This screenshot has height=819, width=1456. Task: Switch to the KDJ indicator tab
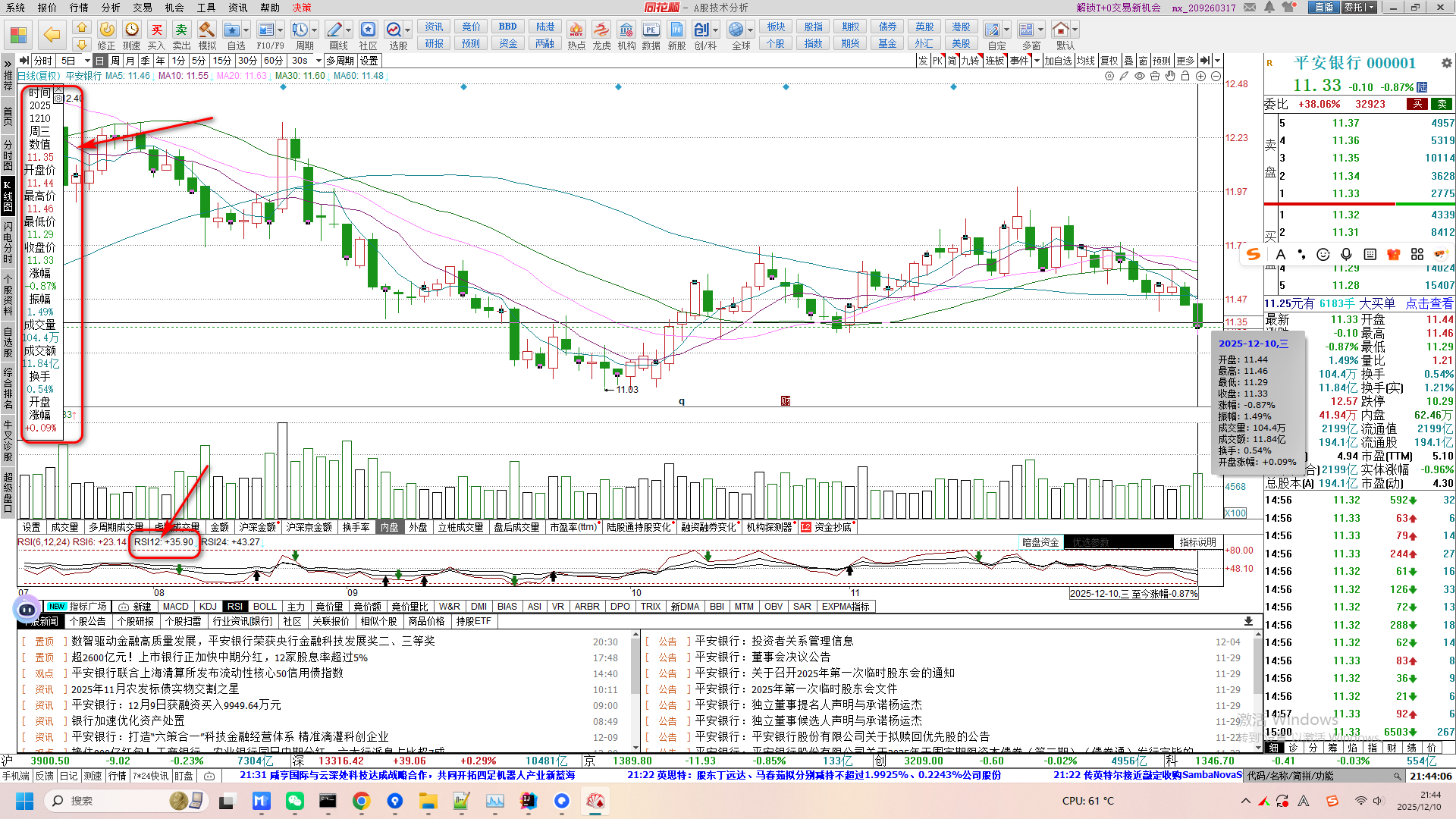(208, 607)
